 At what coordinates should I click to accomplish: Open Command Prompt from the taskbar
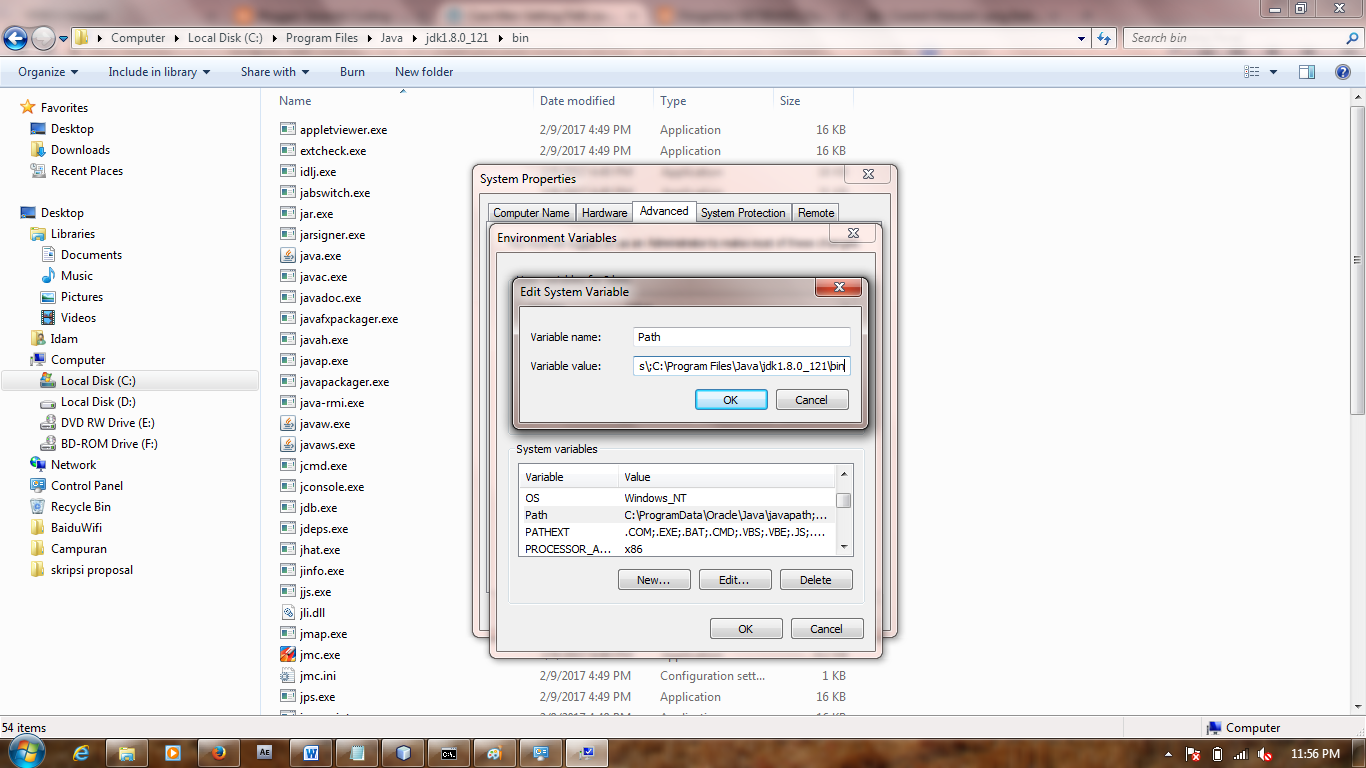click(x=449, y=752)
